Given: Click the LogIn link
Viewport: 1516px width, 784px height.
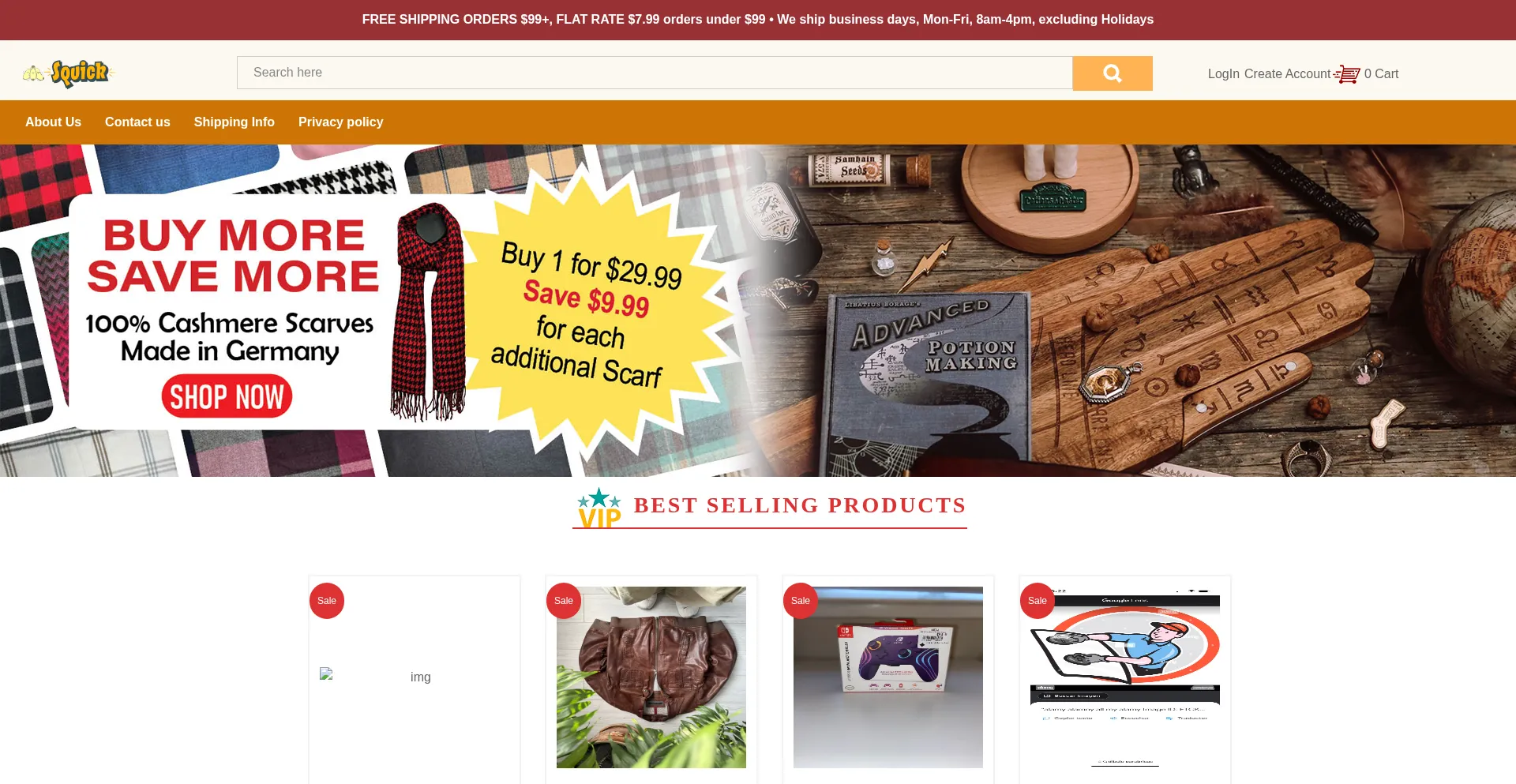Looking at the screenshot, I should tap(1223, 74).
